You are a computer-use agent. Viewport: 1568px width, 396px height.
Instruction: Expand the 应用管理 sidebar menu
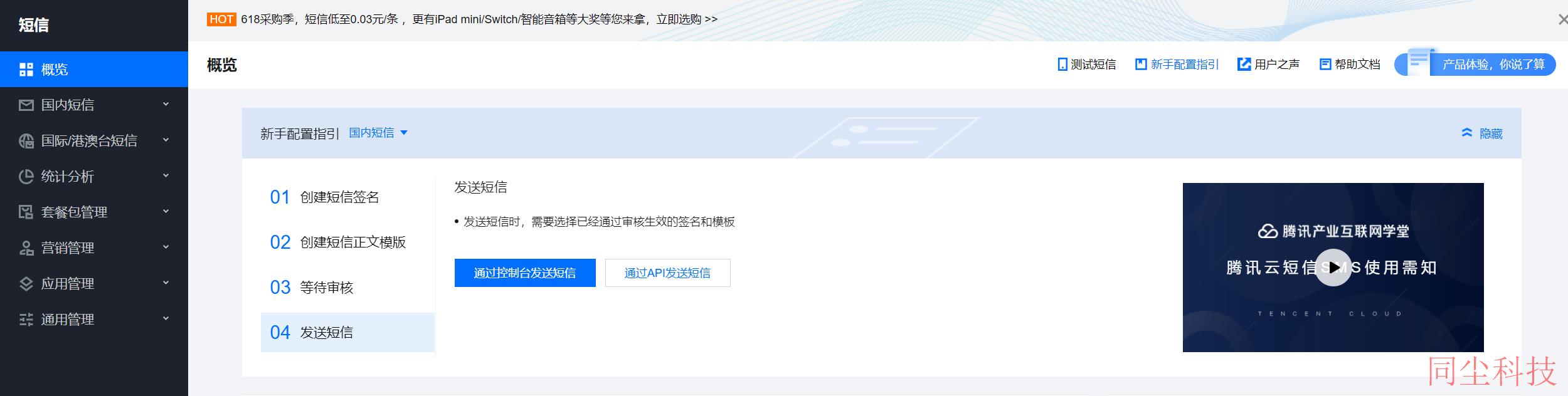(166, 283)
